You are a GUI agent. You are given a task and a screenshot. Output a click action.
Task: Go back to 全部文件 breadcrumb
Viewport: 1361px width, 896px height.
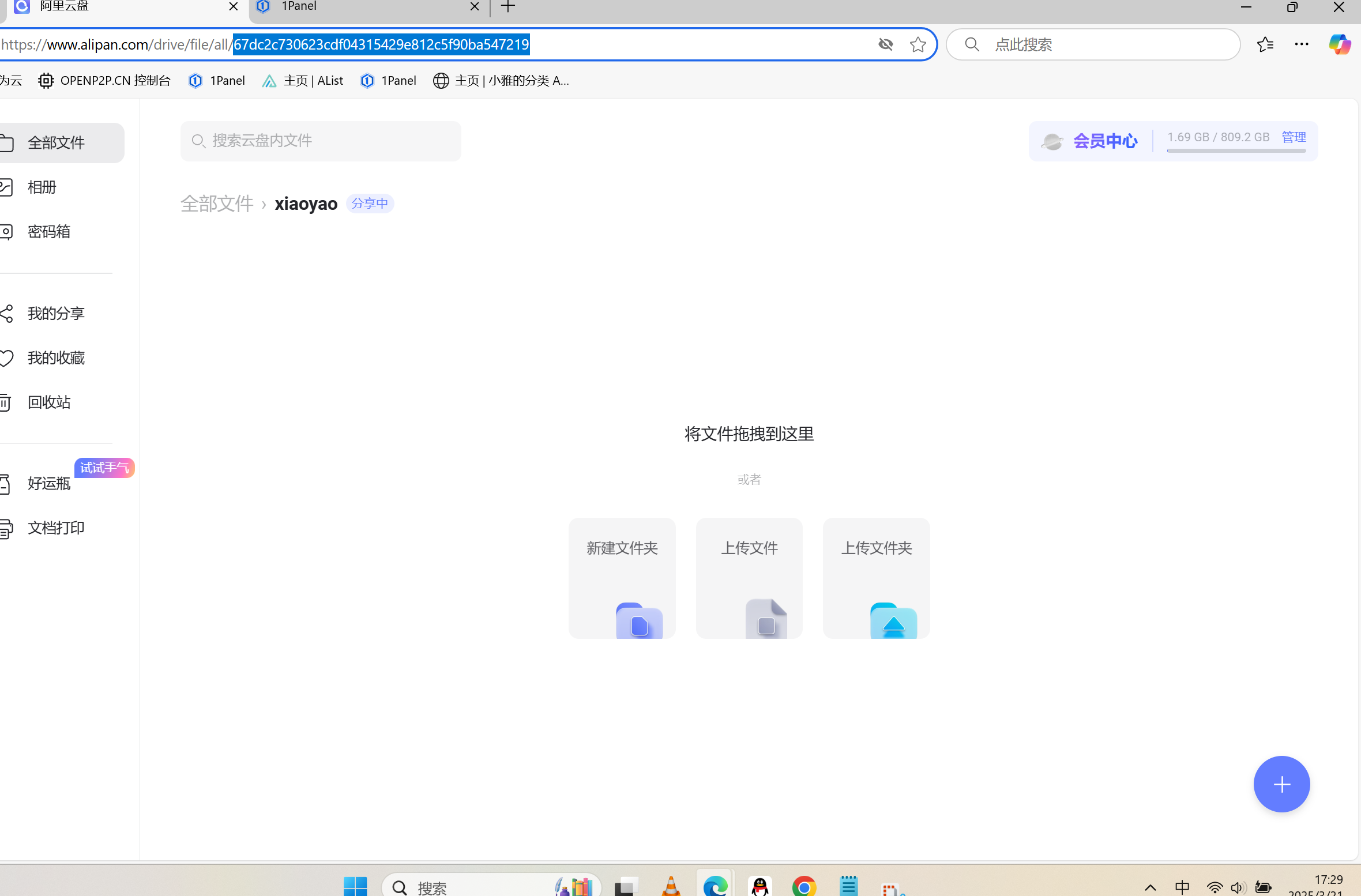(217, 204)
